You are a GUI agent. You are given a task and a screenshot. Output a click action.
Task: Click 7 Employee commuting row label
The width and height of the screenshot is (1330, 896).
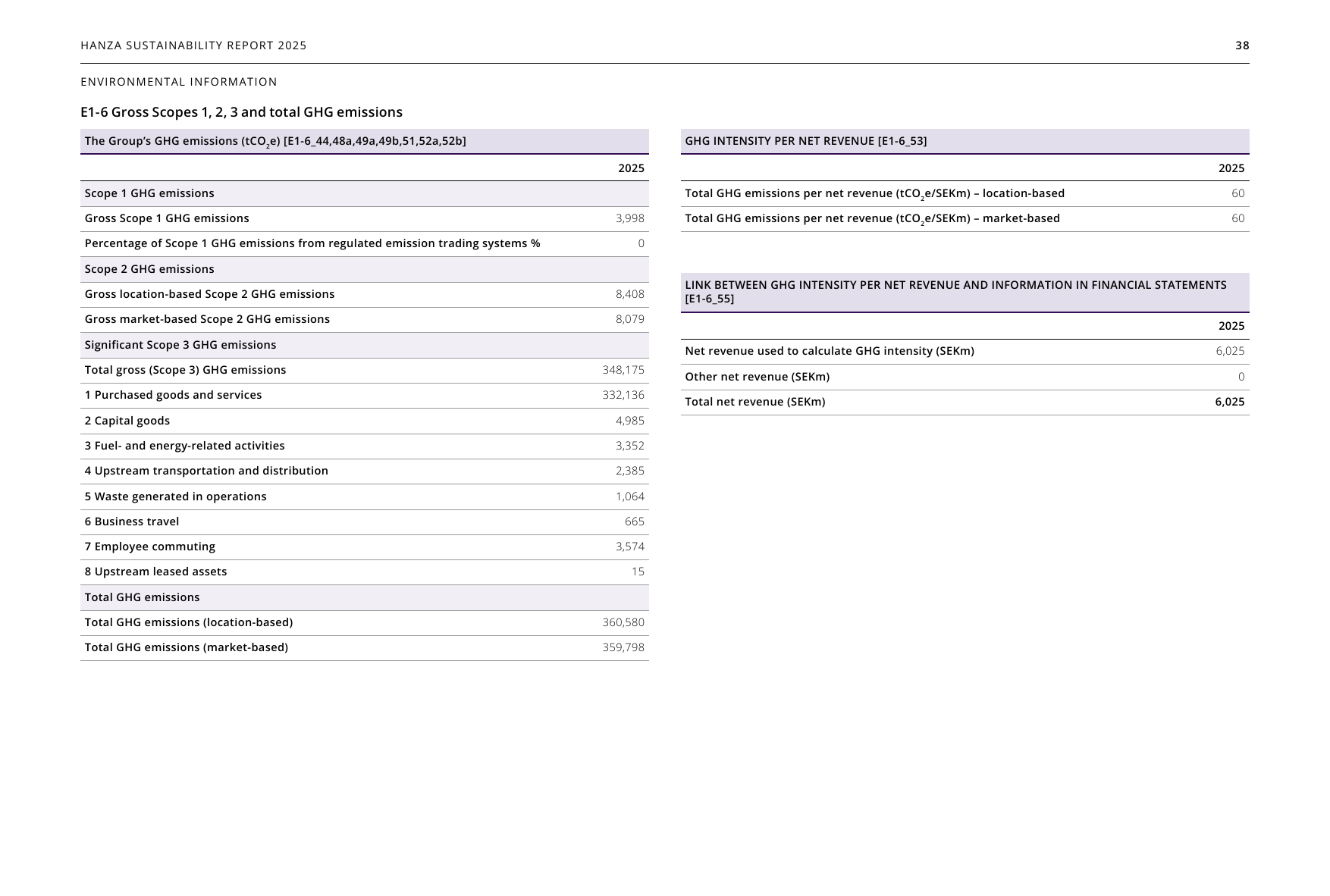coord(150,547)
